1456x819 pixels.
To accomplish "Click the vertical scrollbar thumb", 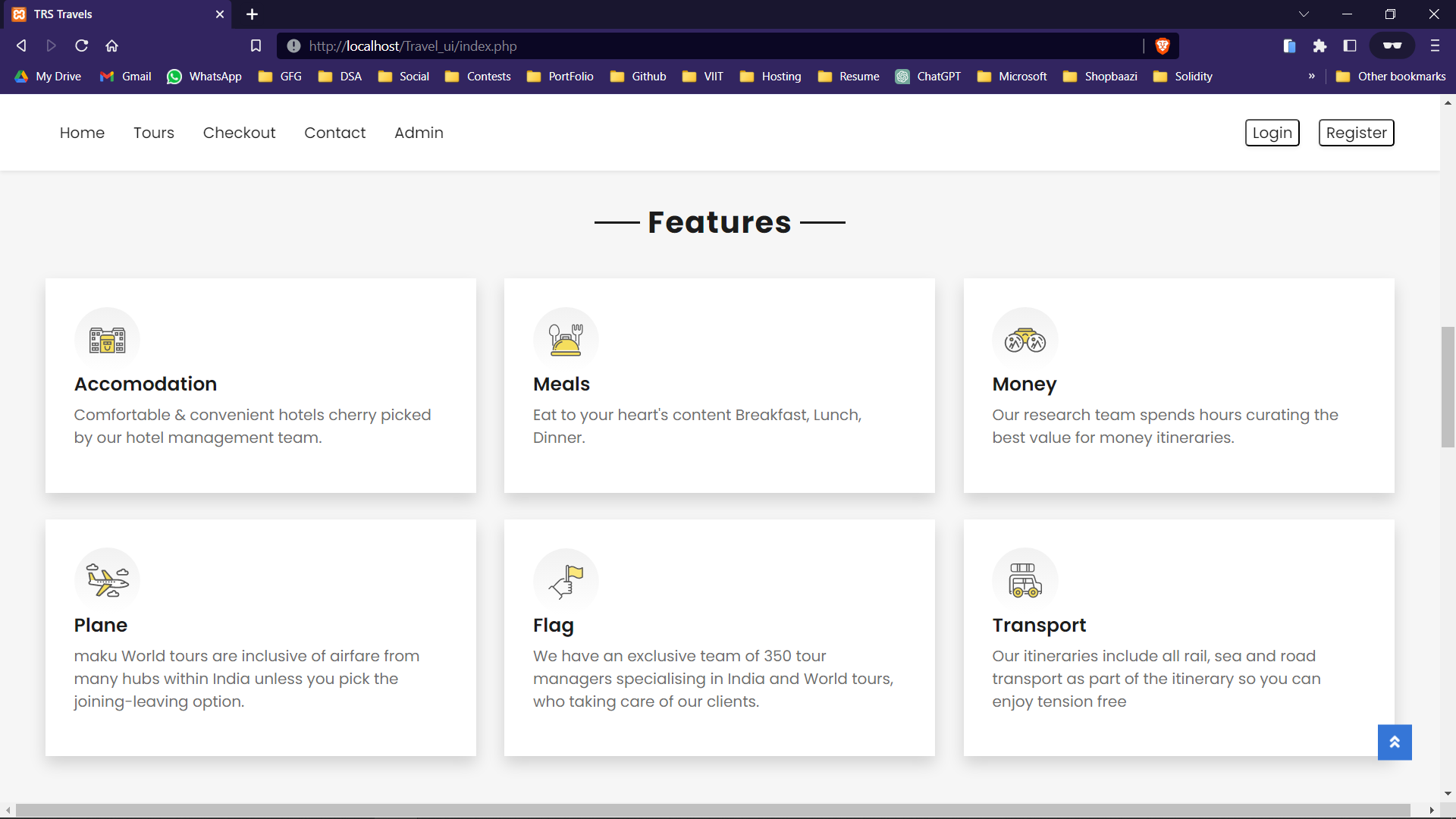I will point(1448,387).
